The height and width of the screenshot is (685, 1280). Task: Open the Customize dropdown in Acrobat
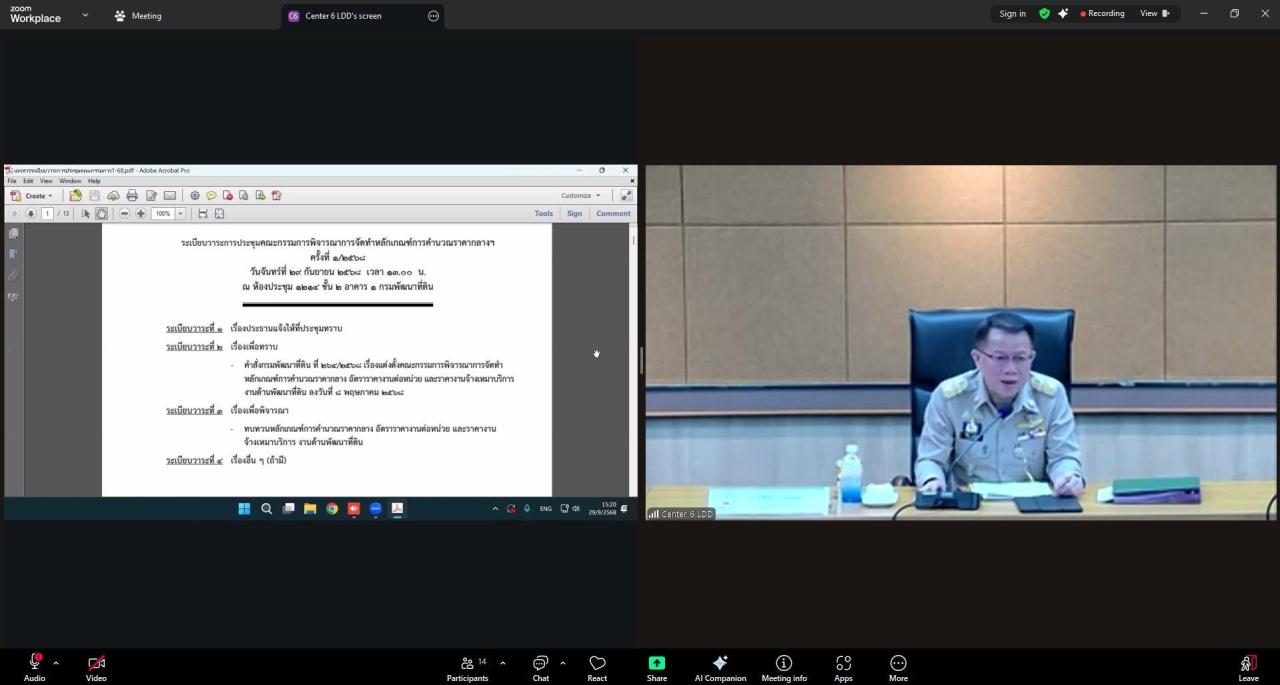tap(581, 195)
